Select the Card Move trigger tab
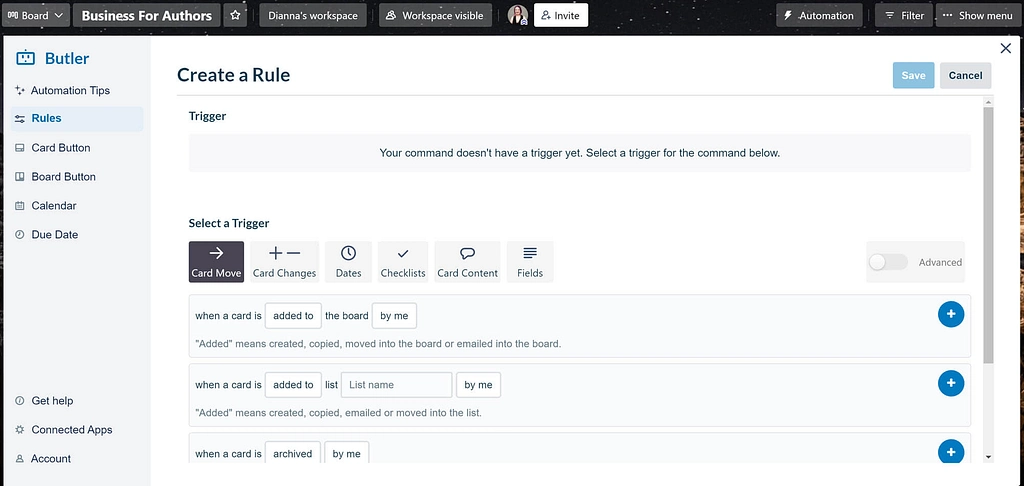Screen dimensions: 1024x486 [216, 262]
